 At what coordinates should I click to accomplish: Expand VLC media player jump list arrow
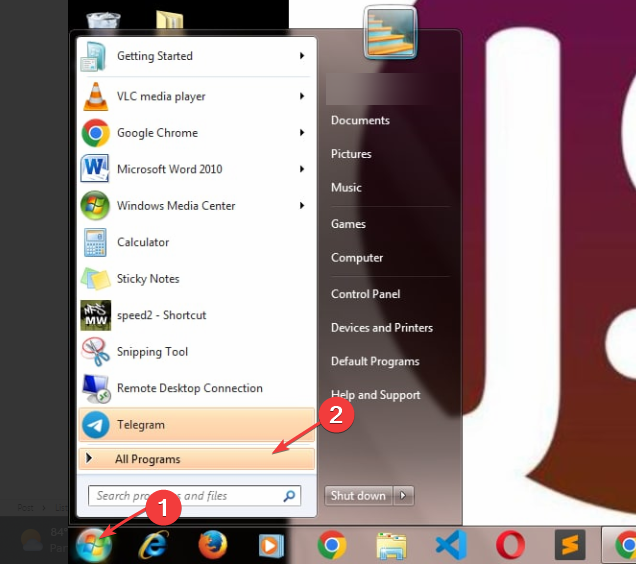point(302,96)
